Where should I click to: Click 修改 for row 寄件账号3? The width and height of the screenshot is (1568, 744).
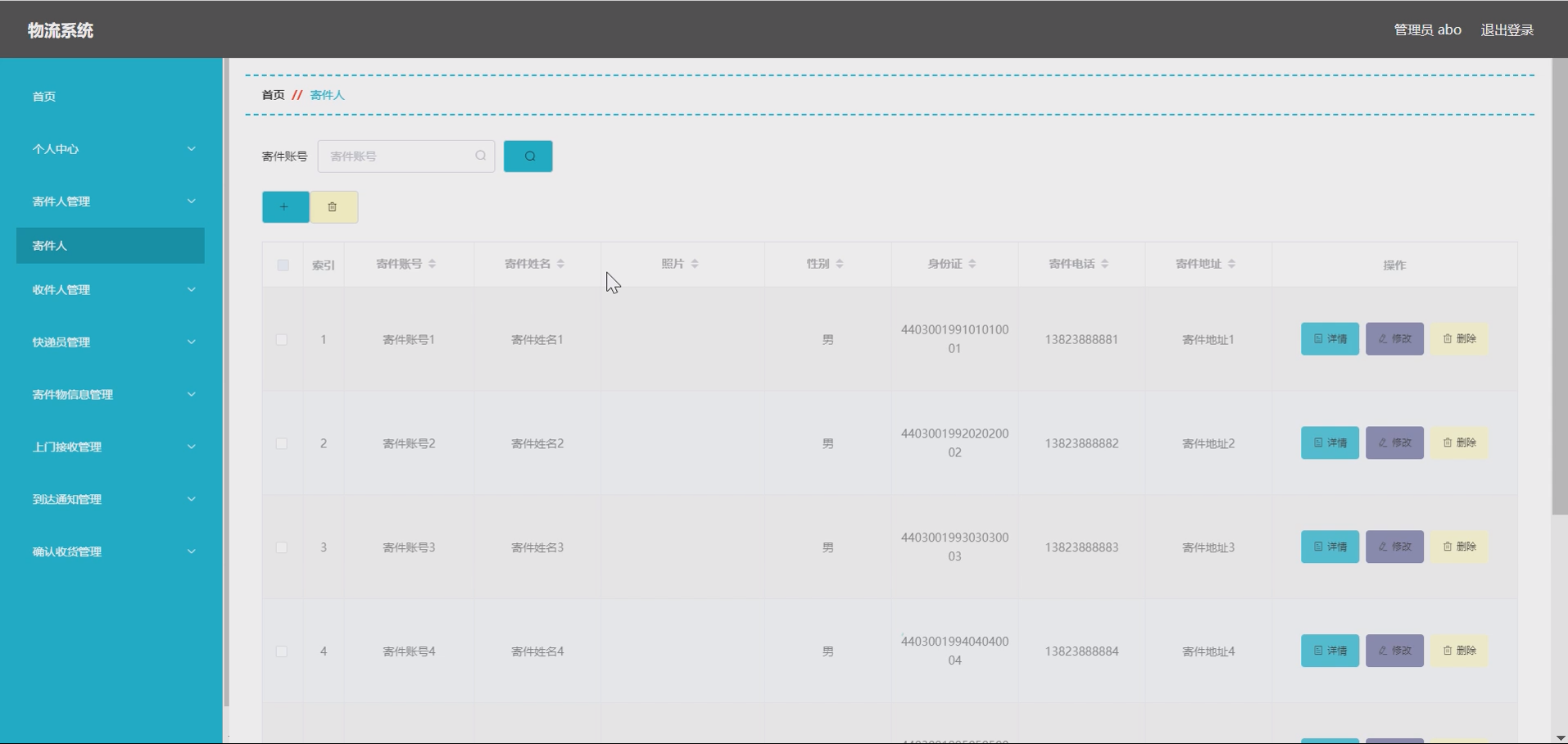point(1394,547)
